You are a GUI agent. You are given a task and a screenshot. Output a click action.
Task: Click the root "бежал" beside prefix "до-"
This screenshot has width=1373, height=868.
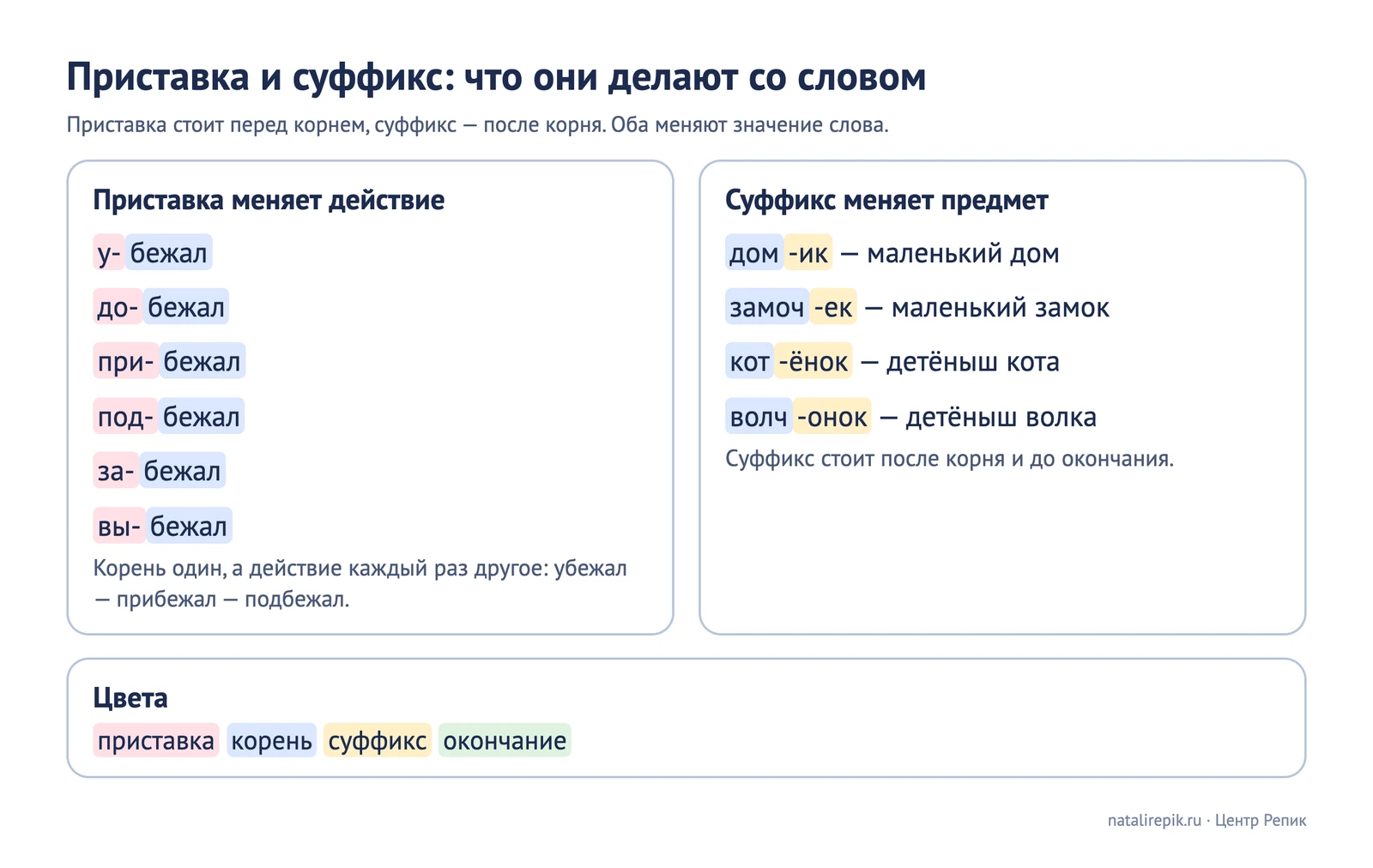coord(186,307)
